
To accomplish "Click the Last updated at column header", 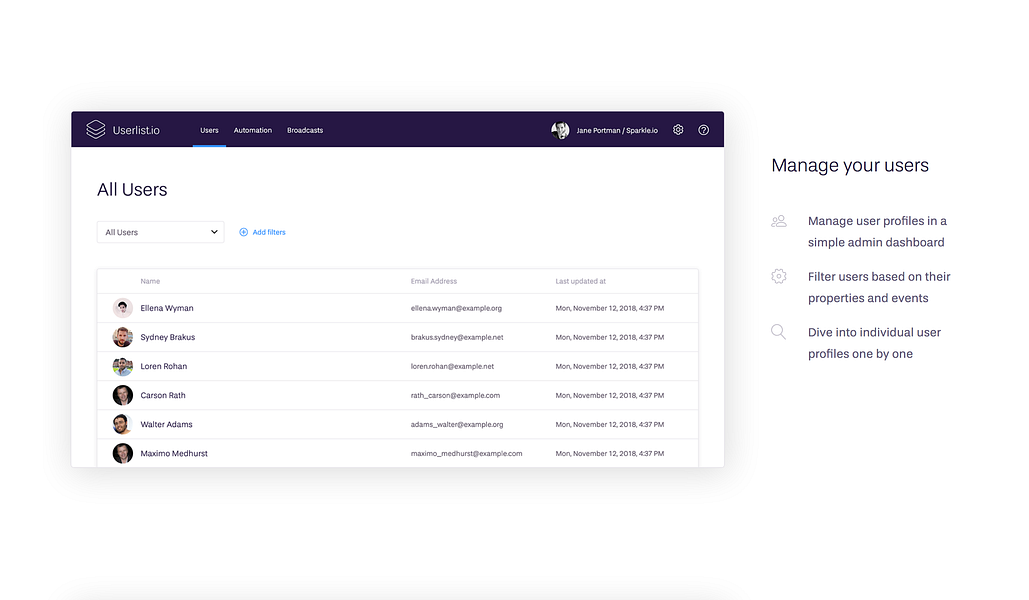I will [581, 281].
